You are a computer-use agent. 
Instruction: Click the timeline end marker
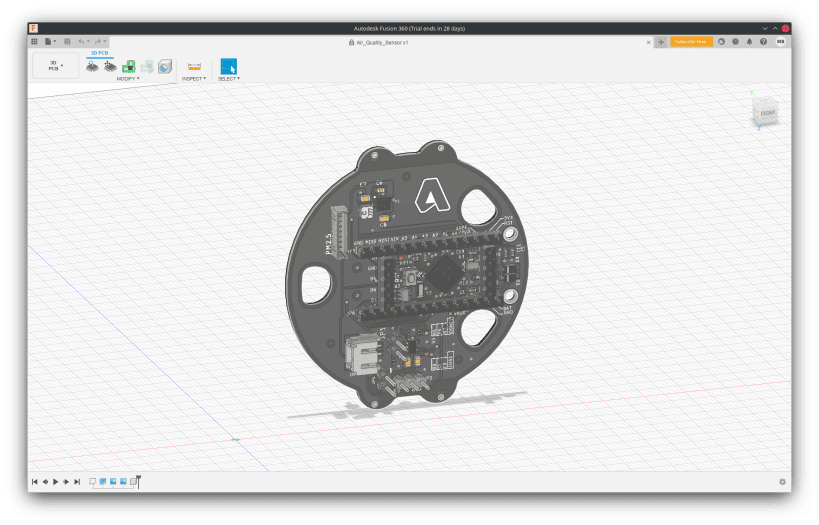[x=138, y=481]
